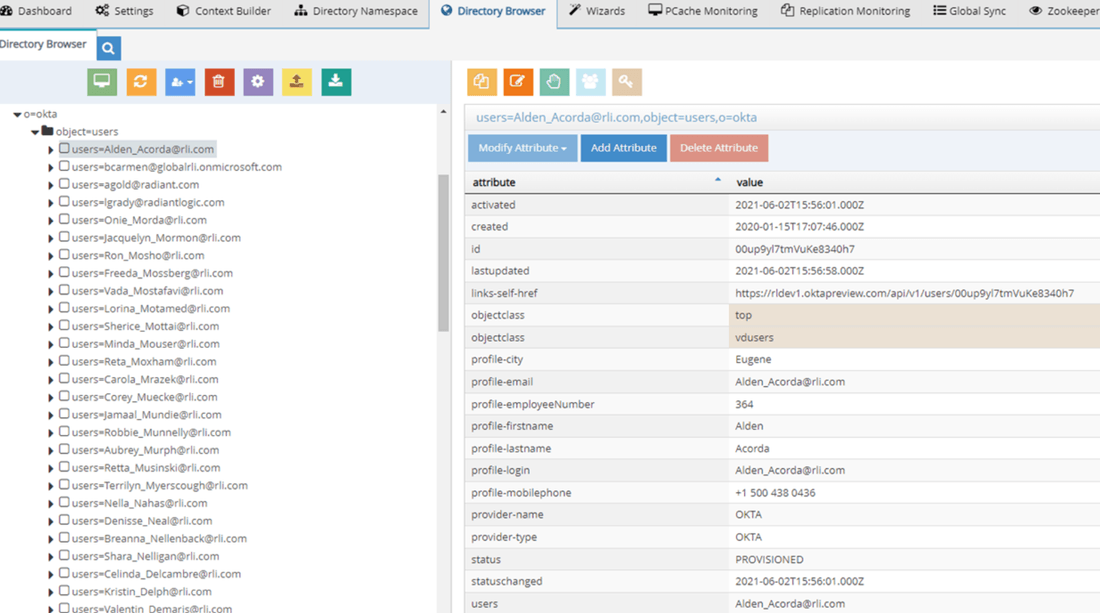
Task: Sort by the attribute column header
Action: [x=596, y=182]
